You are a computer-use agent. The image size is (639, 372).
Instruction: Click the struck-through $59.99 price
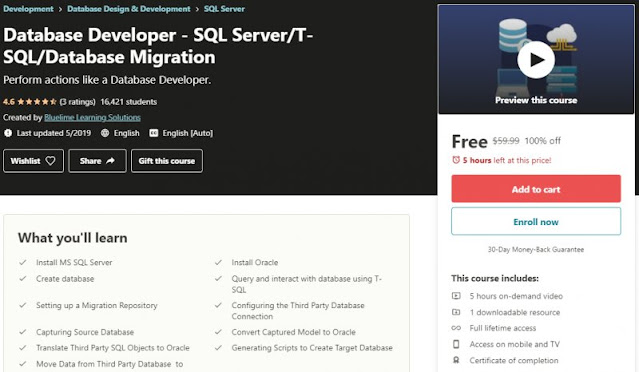[506, 141]
